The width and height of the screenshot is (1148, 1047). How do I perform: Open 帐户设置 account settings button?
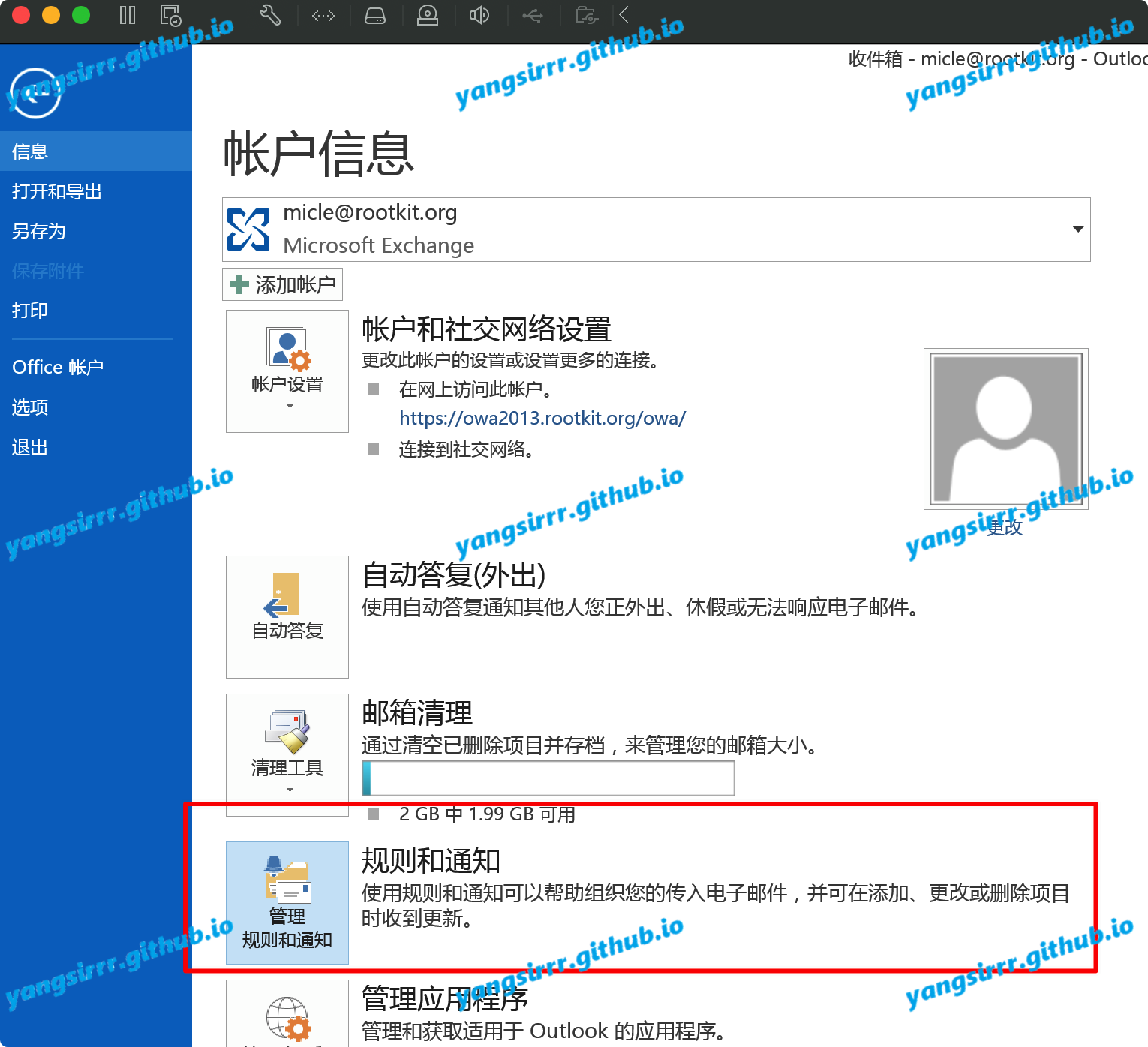[x=287, y=371]
